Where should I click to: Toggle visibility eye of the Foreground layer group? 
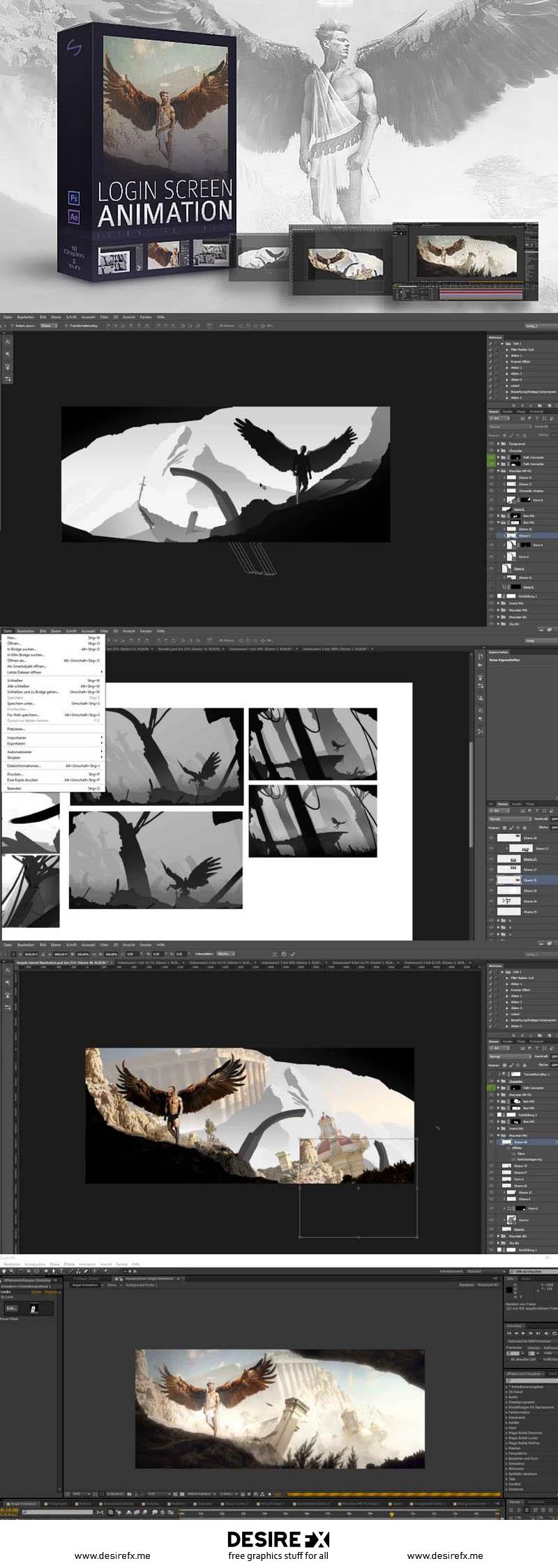pos(491,443)
